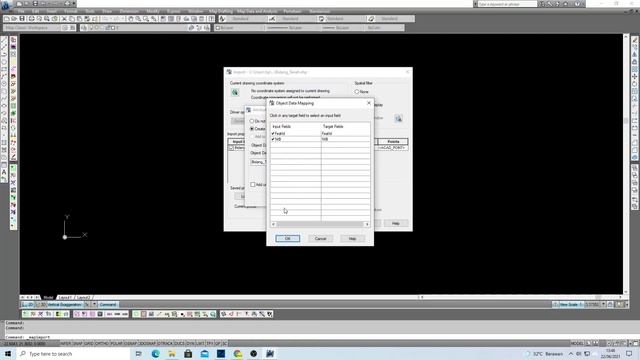Open the ByLayer lineweight dropdown
640x360 pixels.
coord(342,28)
